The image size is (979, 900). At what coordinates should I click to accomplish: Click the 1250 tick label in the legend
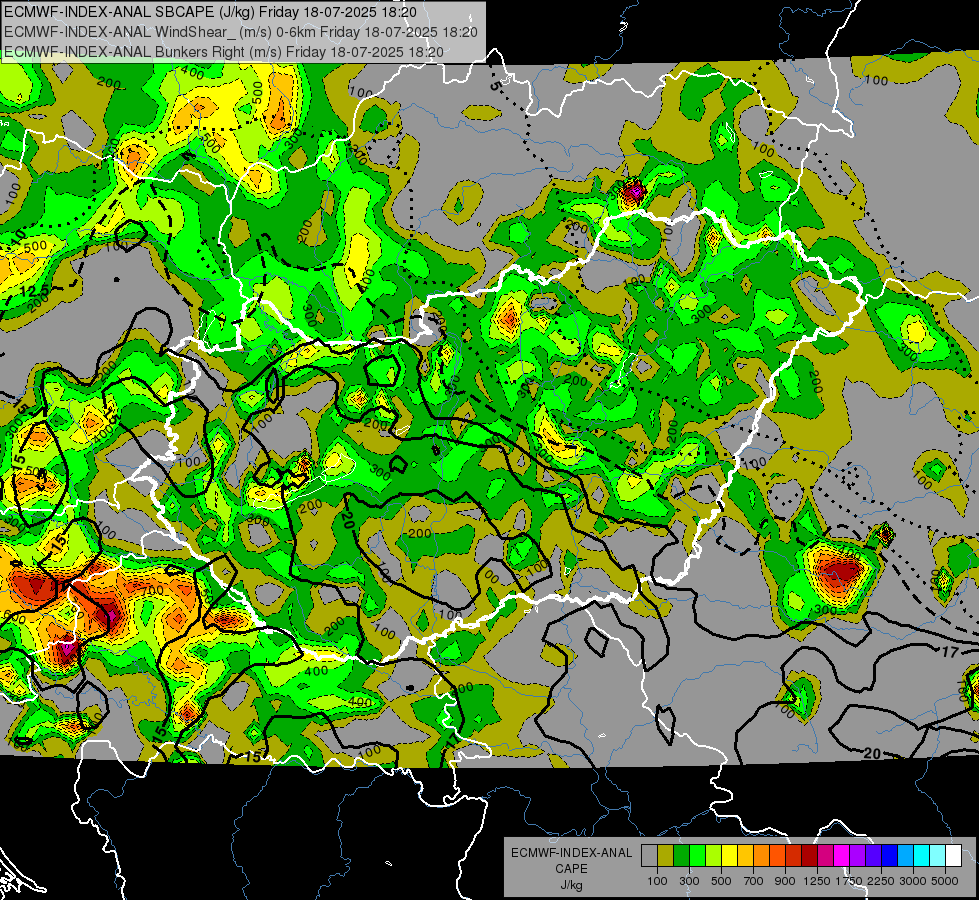click(x=817, y=881)
